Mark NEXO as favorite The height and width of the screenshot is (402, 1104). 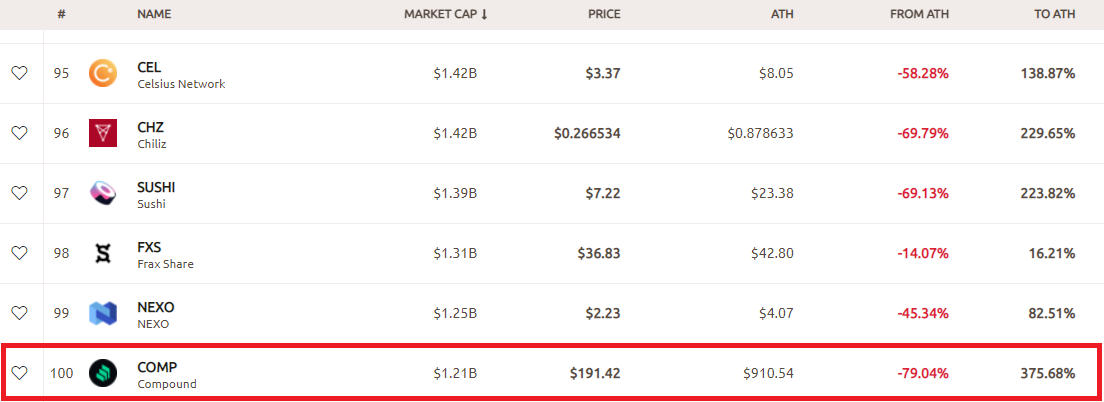(19, 313)
